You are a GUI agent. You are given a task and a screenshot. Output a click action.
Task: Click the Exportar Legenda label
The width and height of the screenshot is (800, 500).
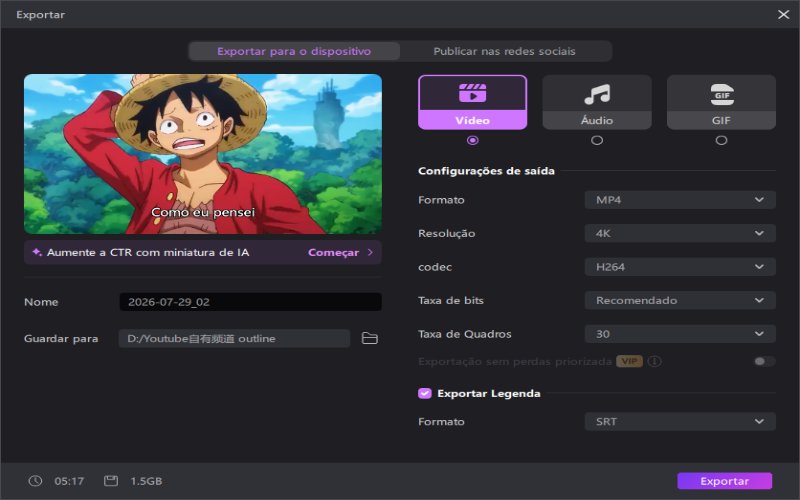click(489, 393)
